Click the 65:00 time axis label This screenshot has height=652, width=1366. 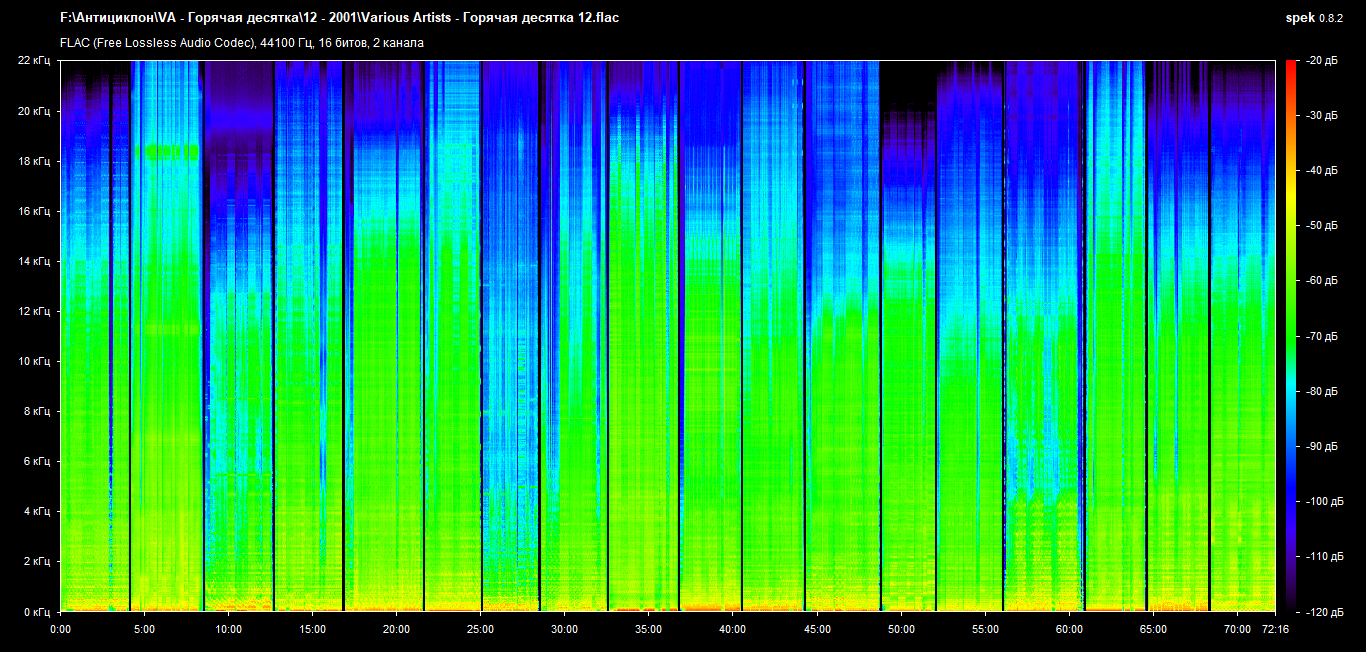tap(1153, 630)
